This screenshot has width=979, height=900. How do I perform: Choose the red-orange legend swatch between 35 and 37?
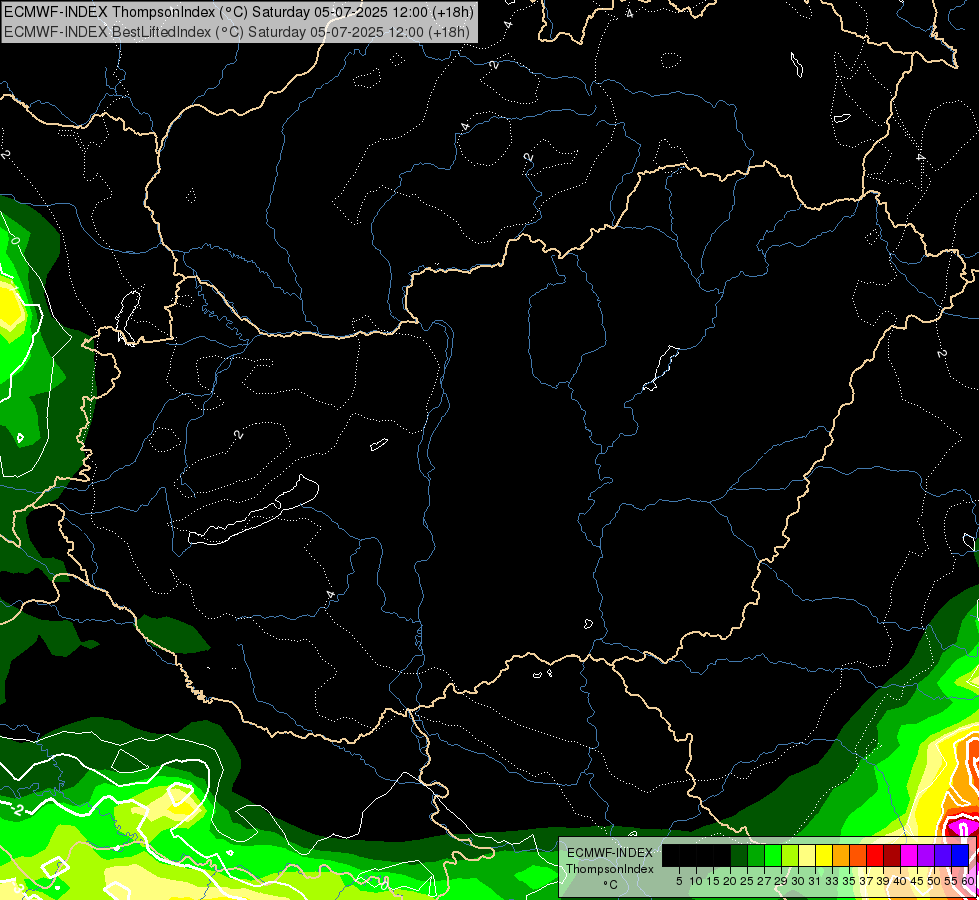coord(858,855)
